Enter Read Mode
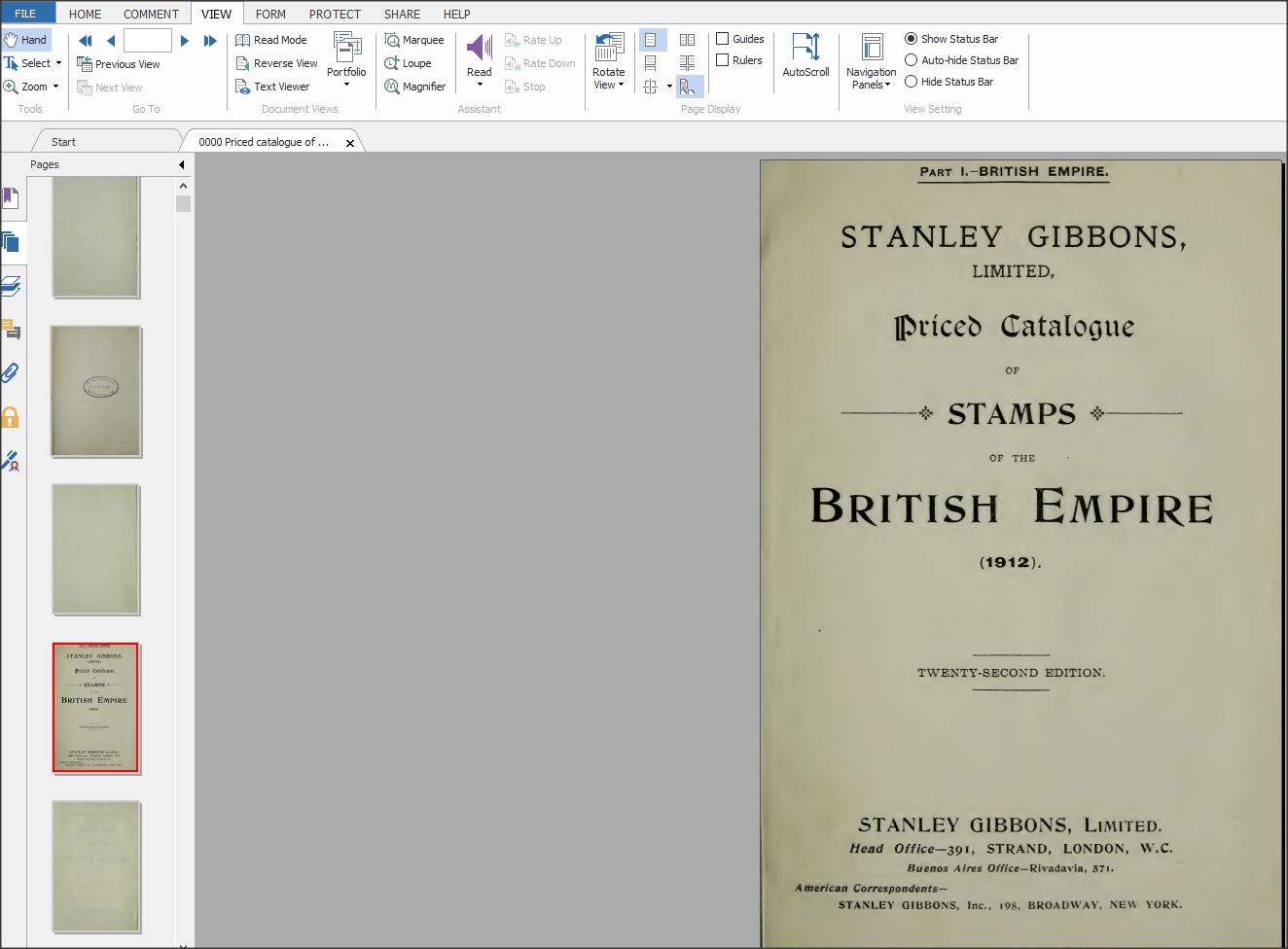This screenshot has height=949, width=1288. click(271, 40)
